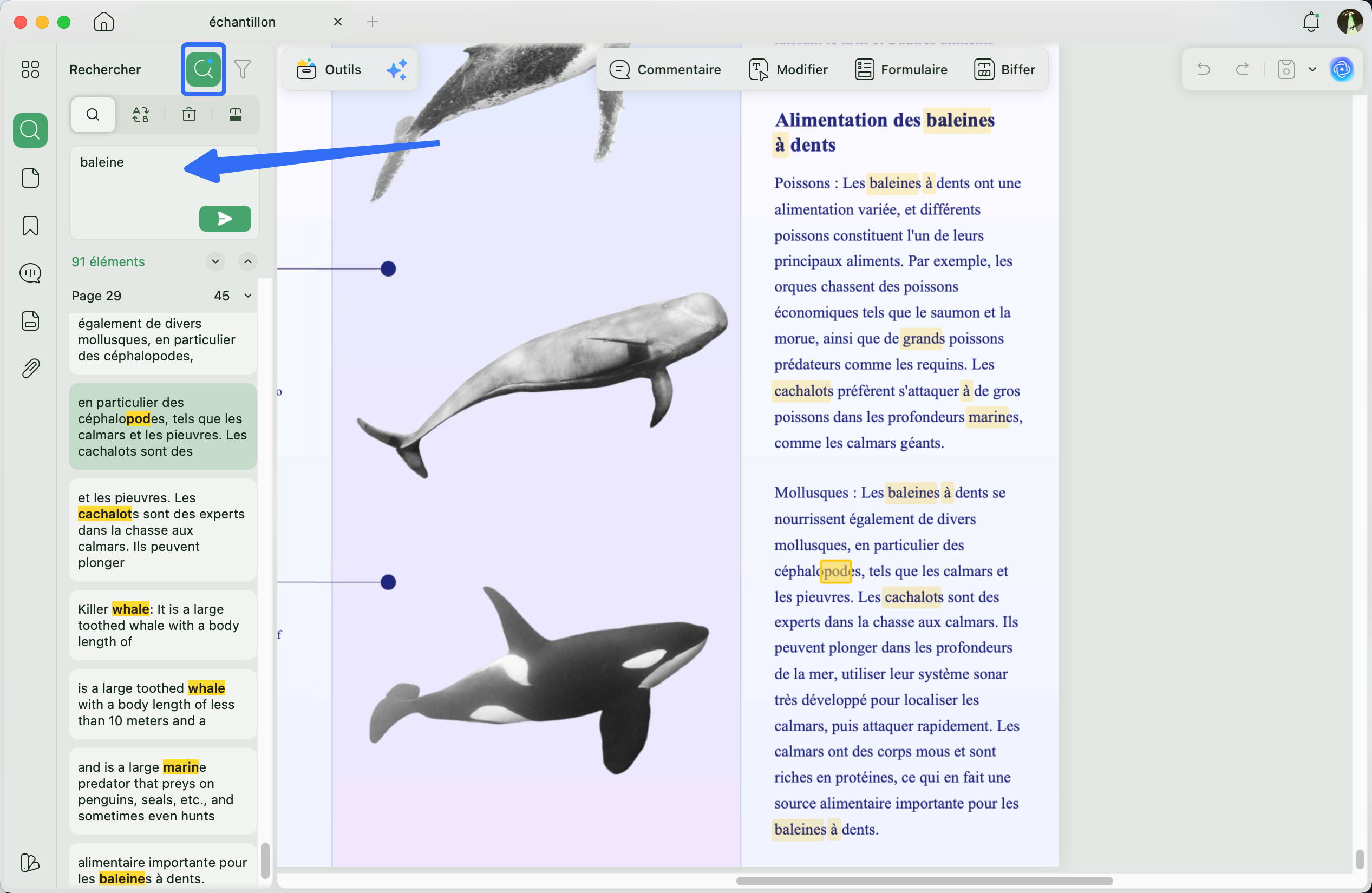Click the trash delete icon in search toolbar

pos(188,115)
